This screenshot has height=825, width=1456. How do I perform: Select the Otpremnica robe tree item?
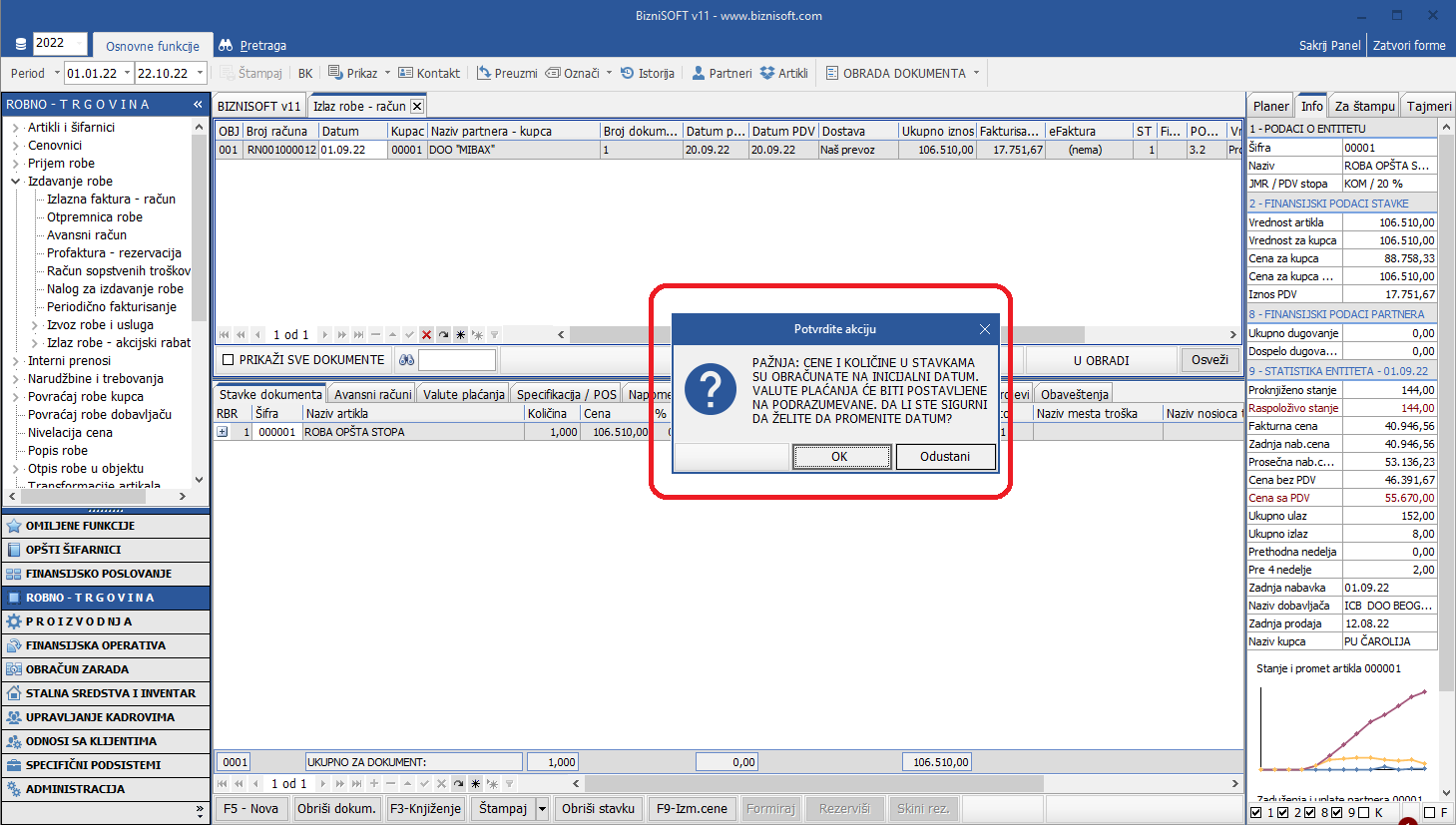(95, 217)
